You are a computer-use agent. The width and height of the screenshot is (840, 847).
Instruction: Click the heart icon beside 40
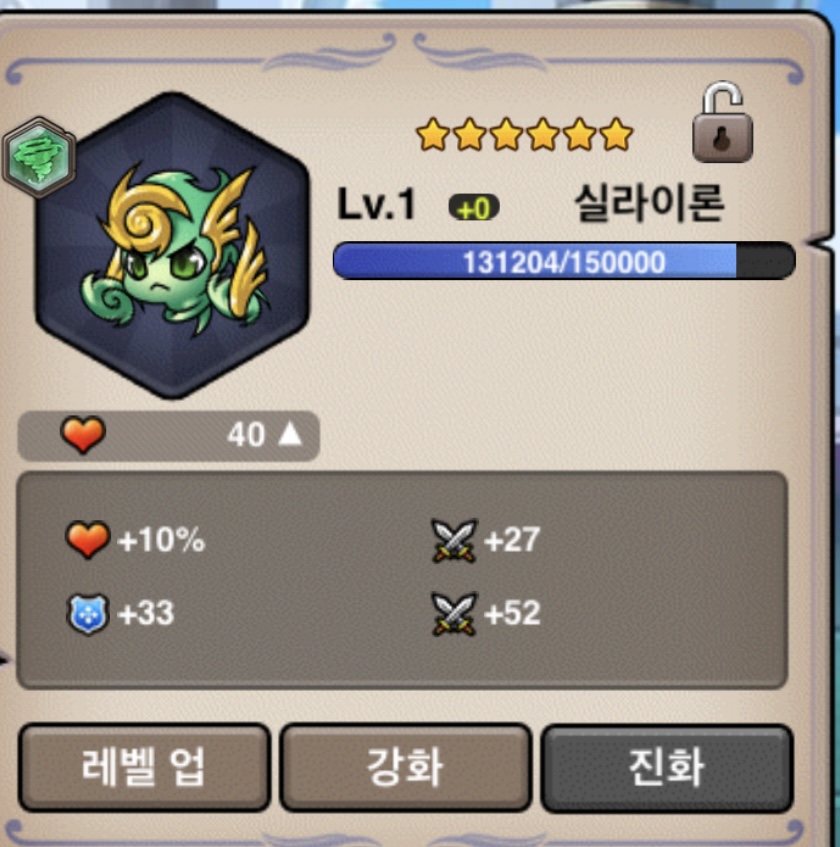[83, 434]
